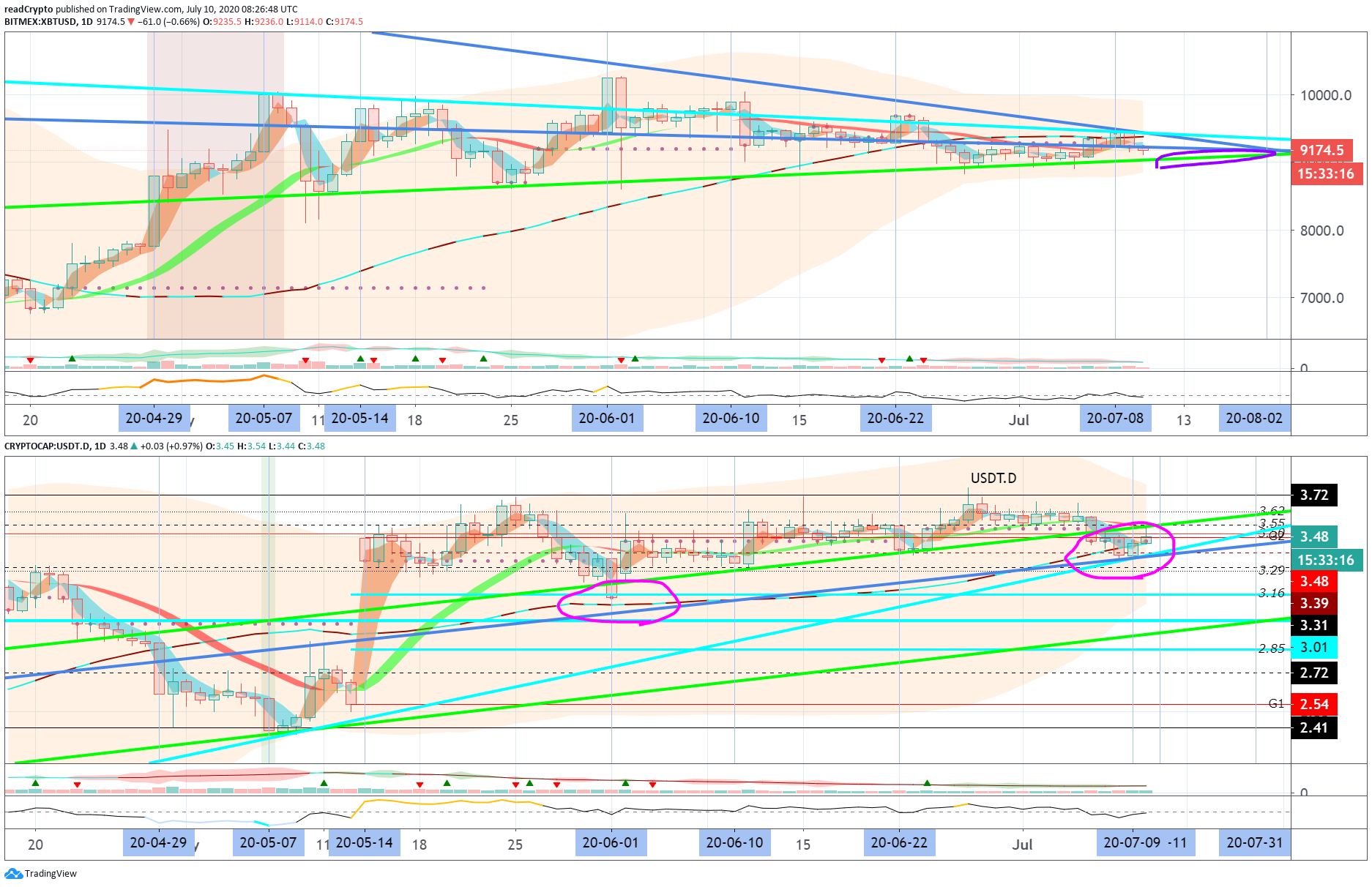Select the black 2.41 price level label
The width and height of the screenshot is (1372, 887).
pyautogui.click(x=1314, y=728)
